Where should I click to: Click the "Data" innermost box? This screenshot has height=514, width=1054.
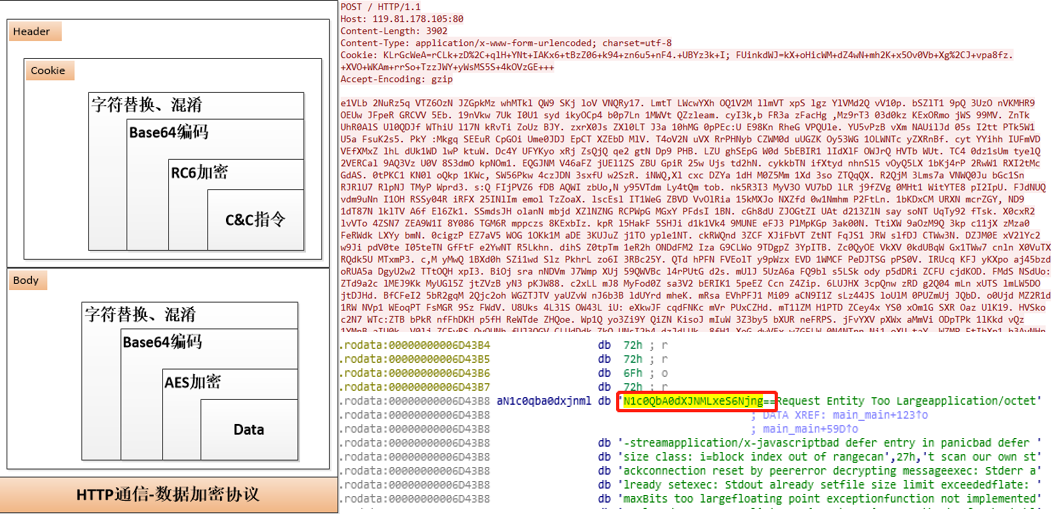coord(249,429)
